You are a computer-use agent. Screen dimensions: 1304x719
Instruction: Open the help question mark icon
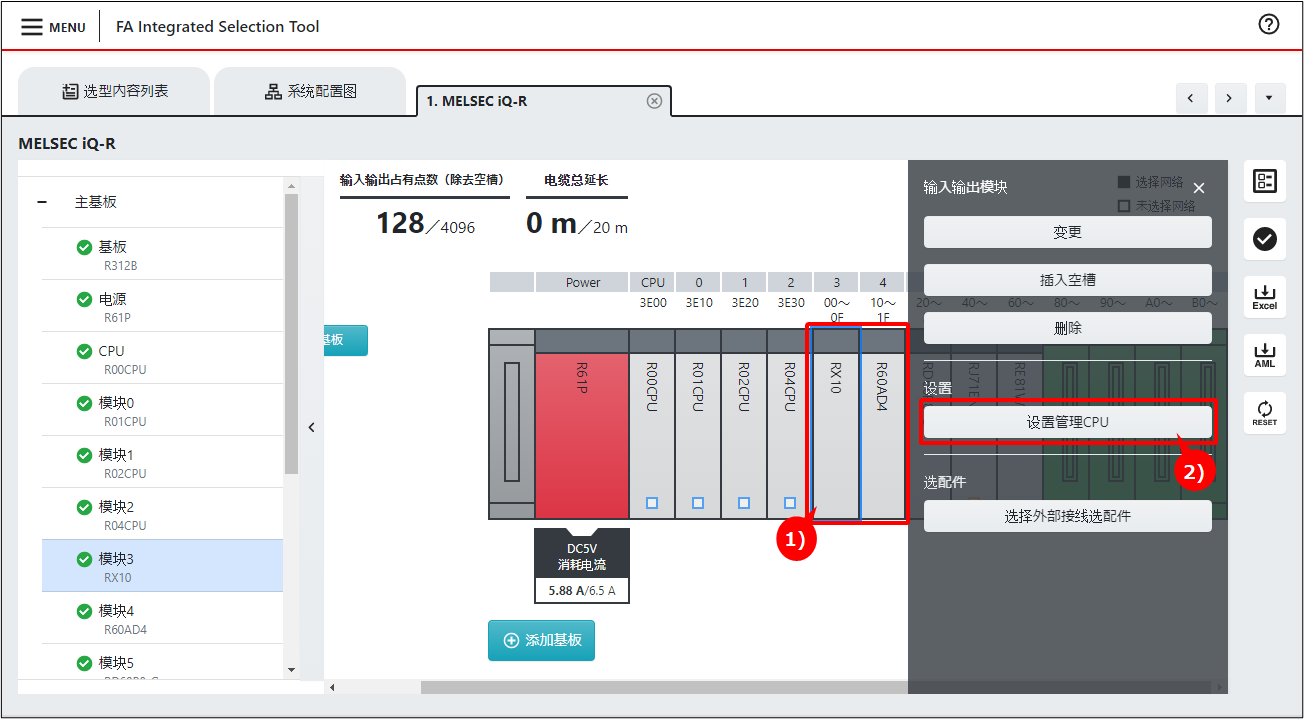coord(1269,25)
